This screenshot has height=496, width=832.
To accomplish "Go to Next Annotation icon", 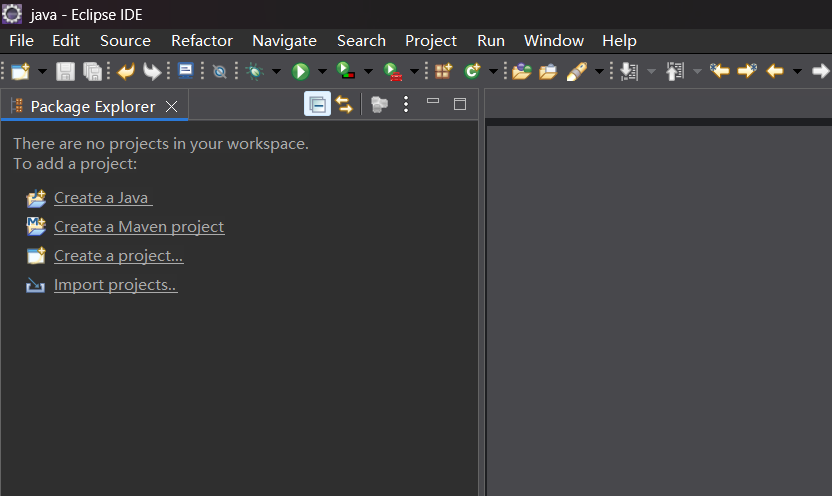I will pos(629,71).
